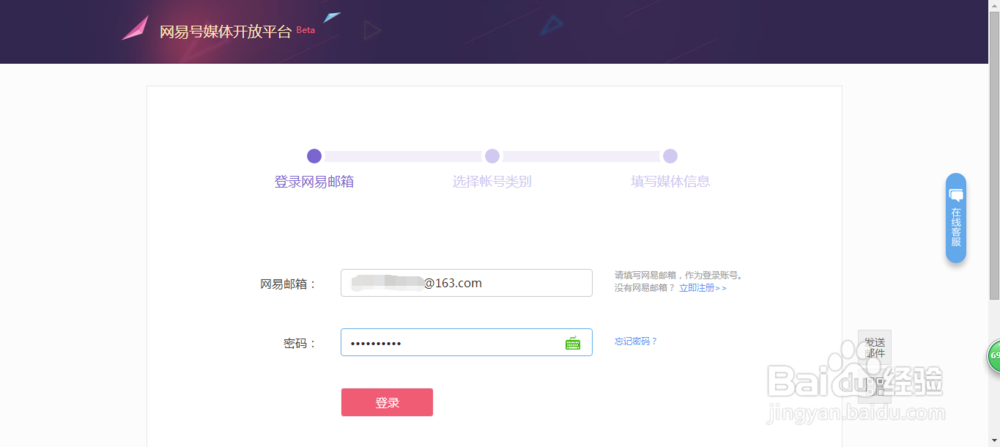This screenshot has height=447, width=1000.
Task: Click the 网易邮箱： field label
Action: point(288,284)
